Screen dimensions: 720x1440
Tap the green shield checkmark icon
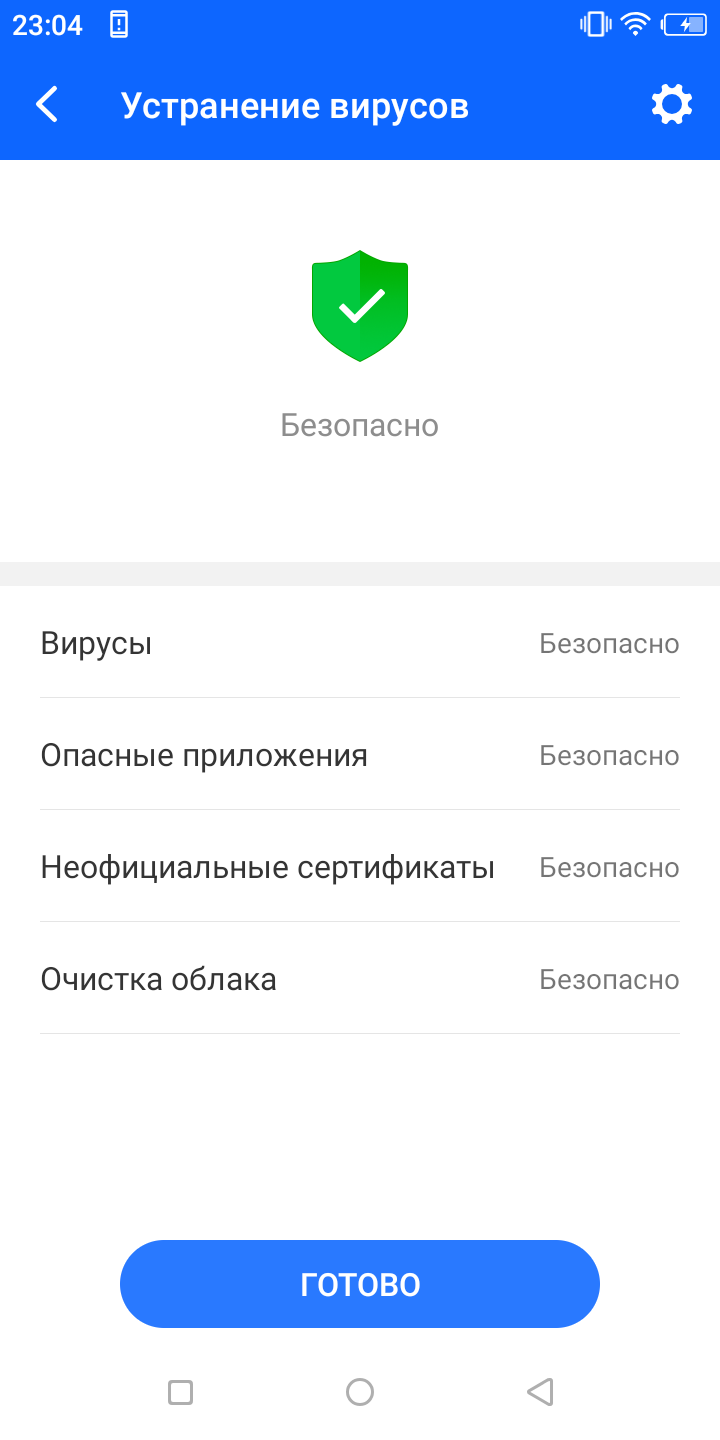pos(360,306)
